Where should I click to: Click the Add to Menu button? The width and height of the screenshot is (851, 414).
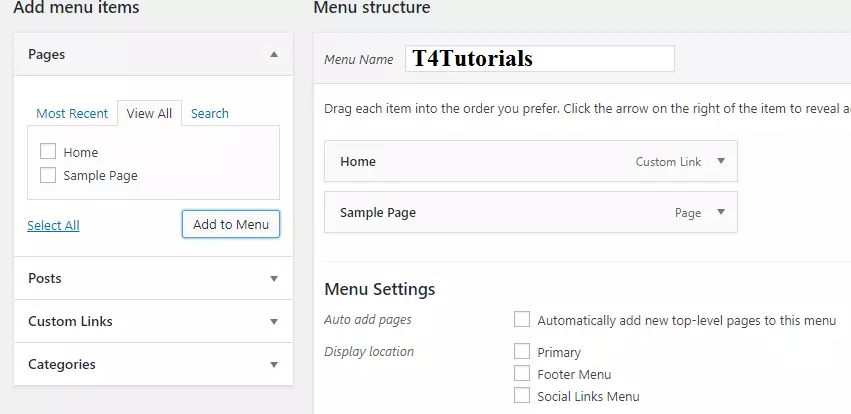(231, 224)
